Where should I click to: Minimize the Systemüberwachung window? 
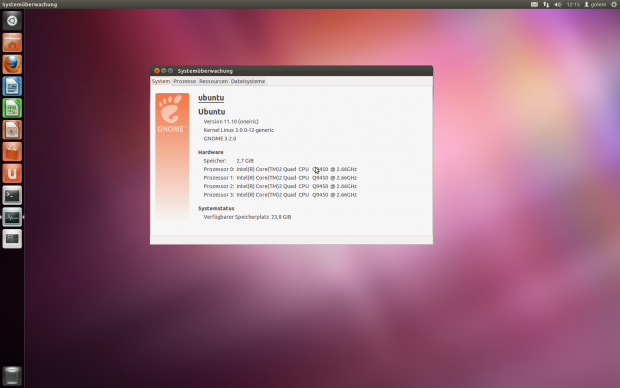coord(164,71)
